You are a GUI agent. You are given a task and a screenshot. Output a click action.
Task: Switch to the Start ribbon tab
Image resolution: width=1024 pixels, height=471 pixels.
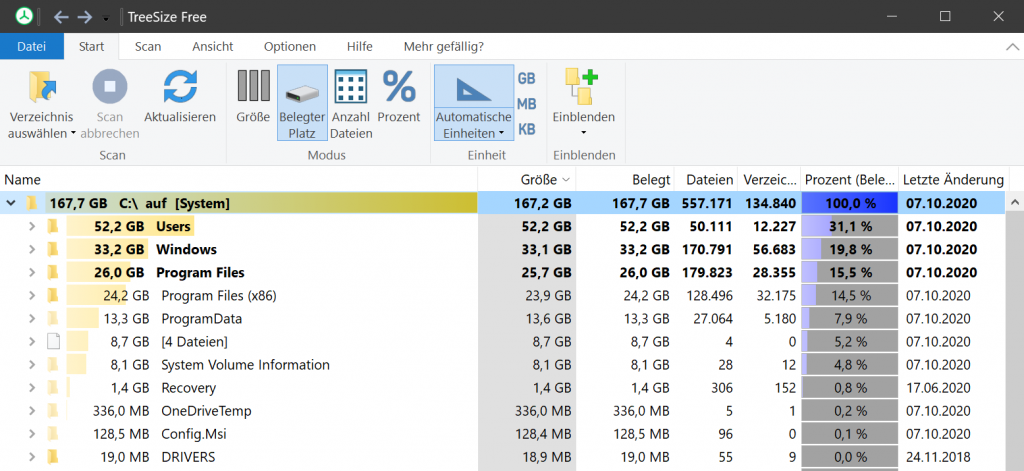click(91, 46)
